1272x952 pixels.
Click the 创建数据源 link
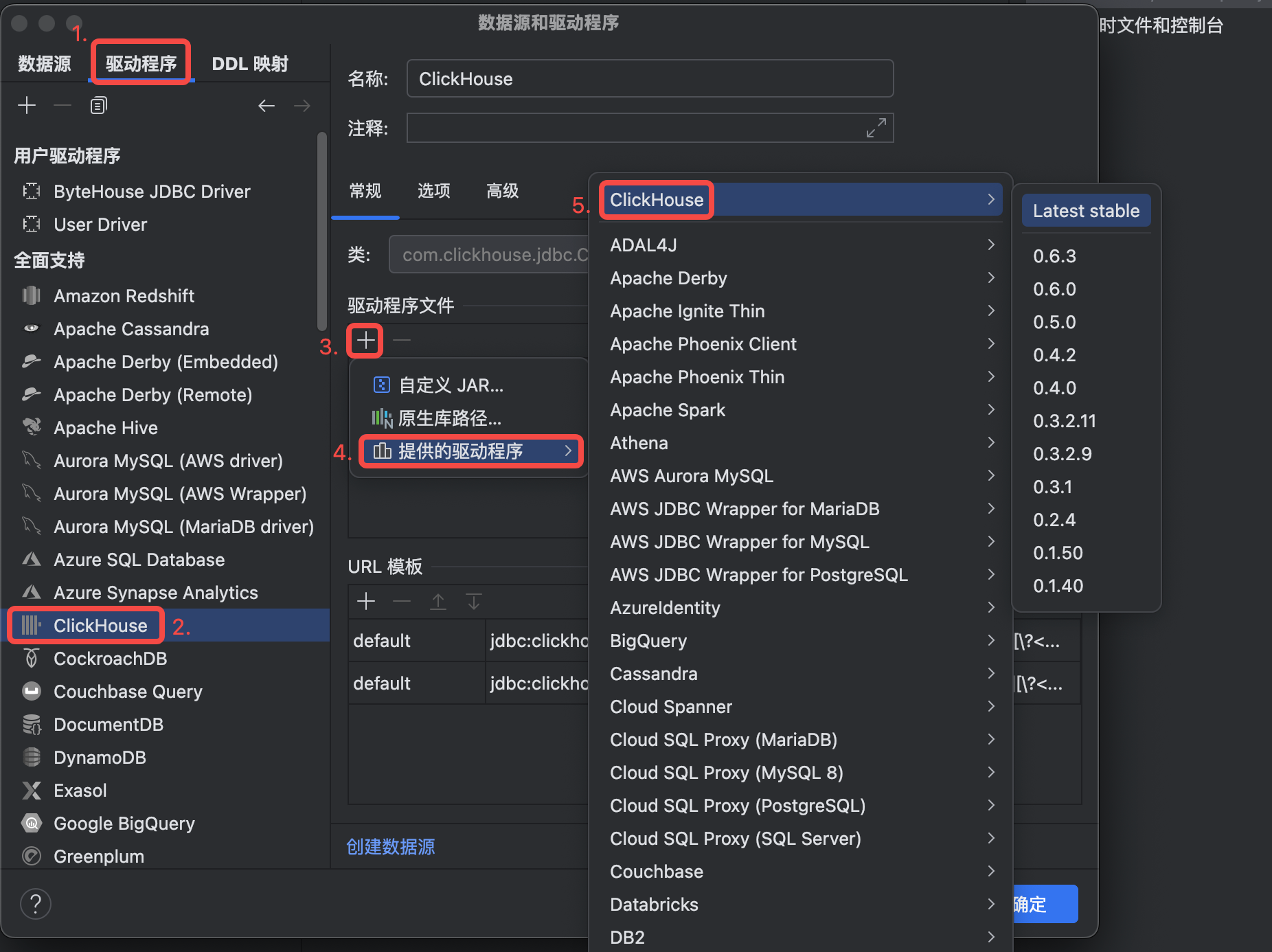[x=391, y=846]
